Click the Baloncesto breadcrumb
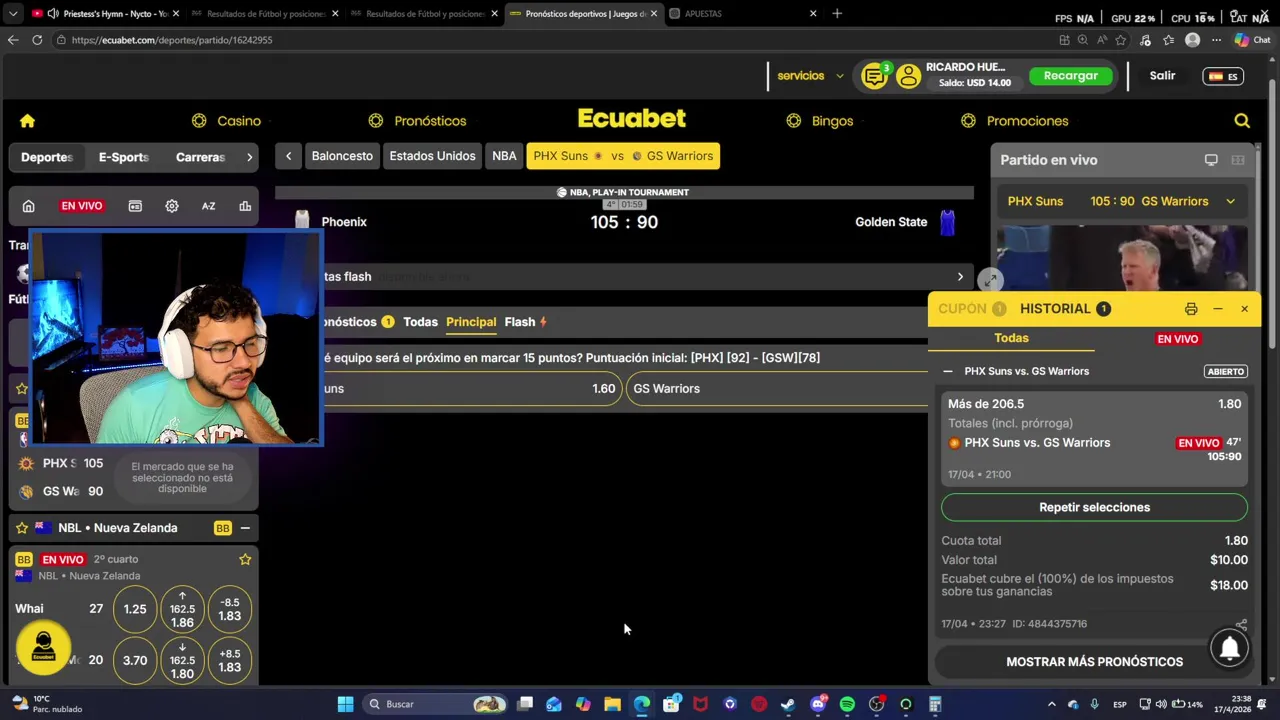 click(342, 156)
